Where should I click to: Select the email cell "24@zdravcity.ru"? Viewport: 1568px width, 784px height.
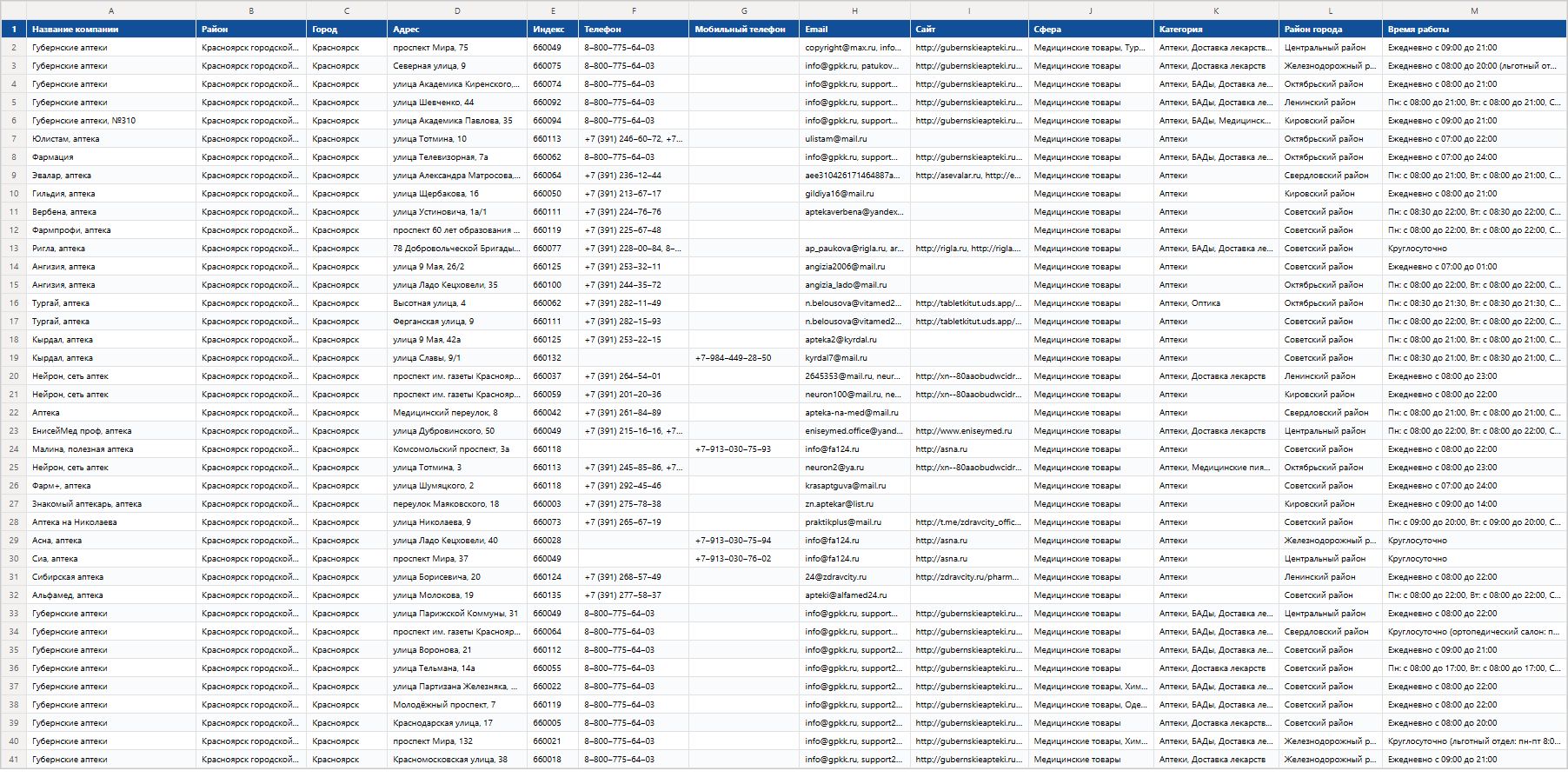point(854,577)
